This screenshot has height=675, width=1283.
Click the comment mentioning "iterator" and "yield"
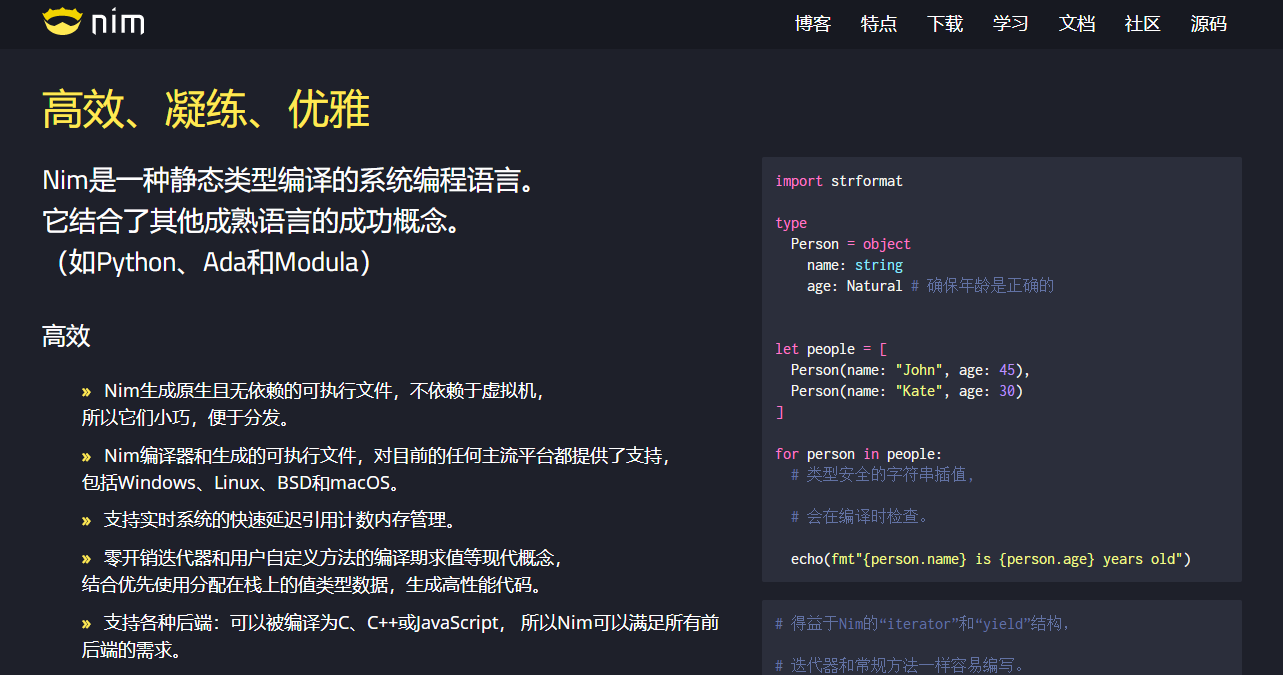point(923,624)
